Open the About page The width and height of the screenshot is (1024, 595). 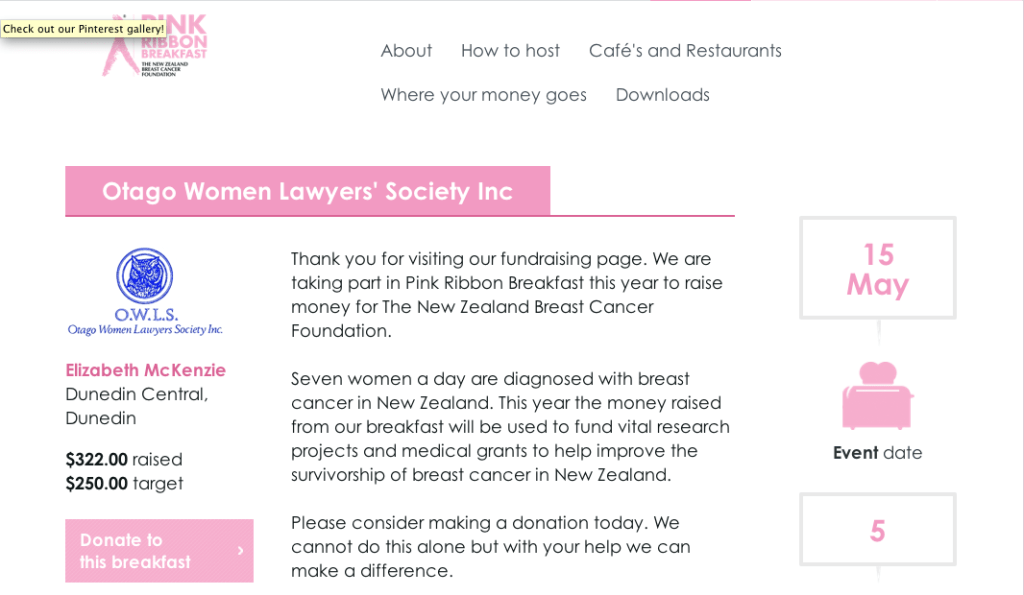coord(406,50)
